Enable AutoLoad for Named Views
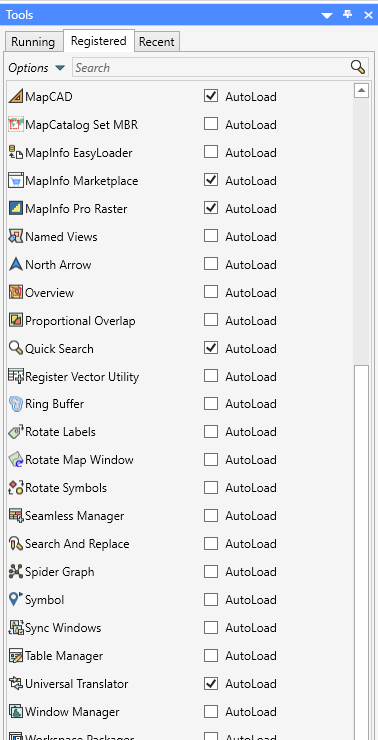This screenshot has height=740, width=378. point(211,236)
